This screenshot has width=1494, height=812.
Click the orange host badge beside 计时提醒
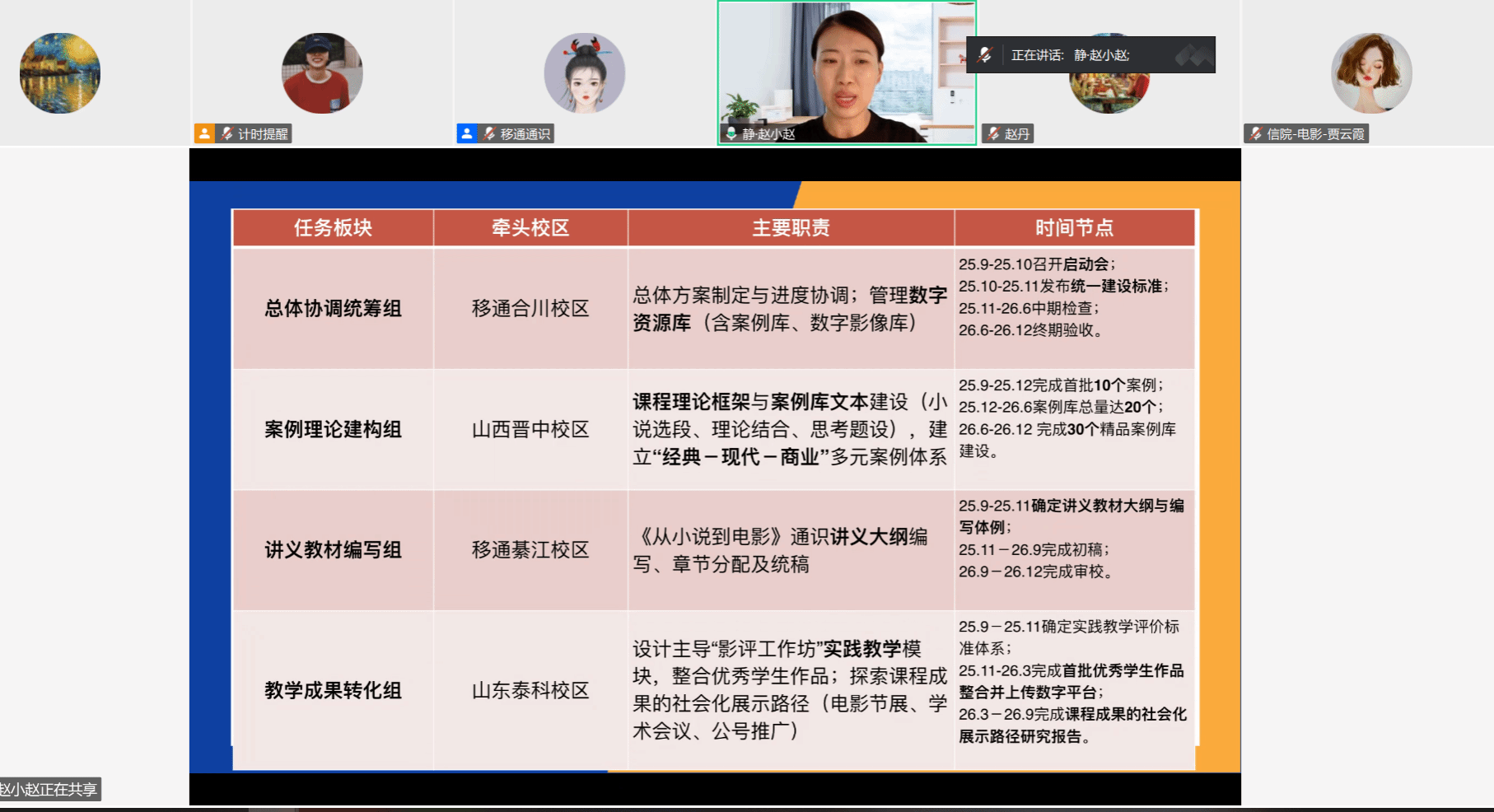point(204,133)
